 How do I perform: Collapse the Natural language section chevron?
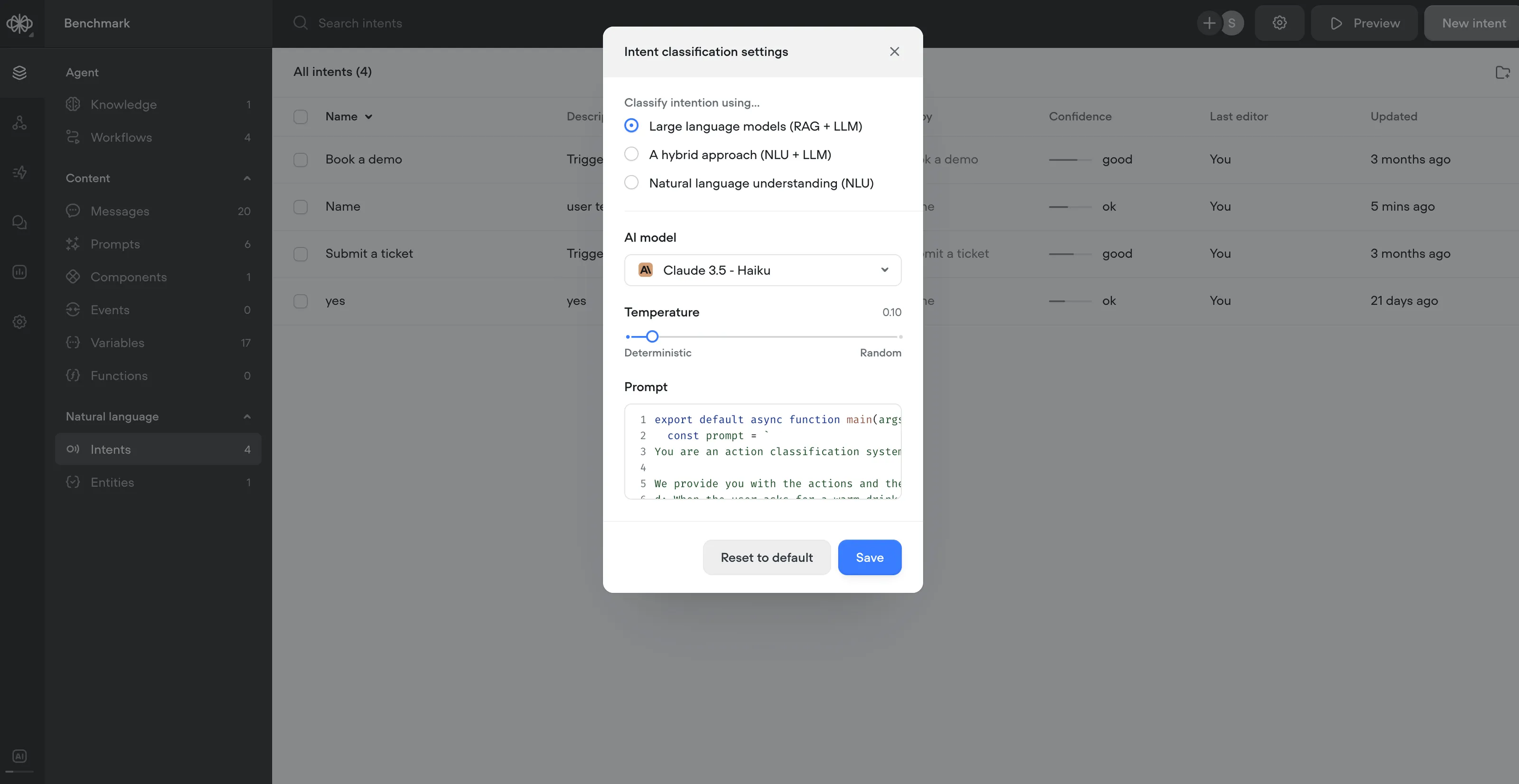tap(247, 417)
